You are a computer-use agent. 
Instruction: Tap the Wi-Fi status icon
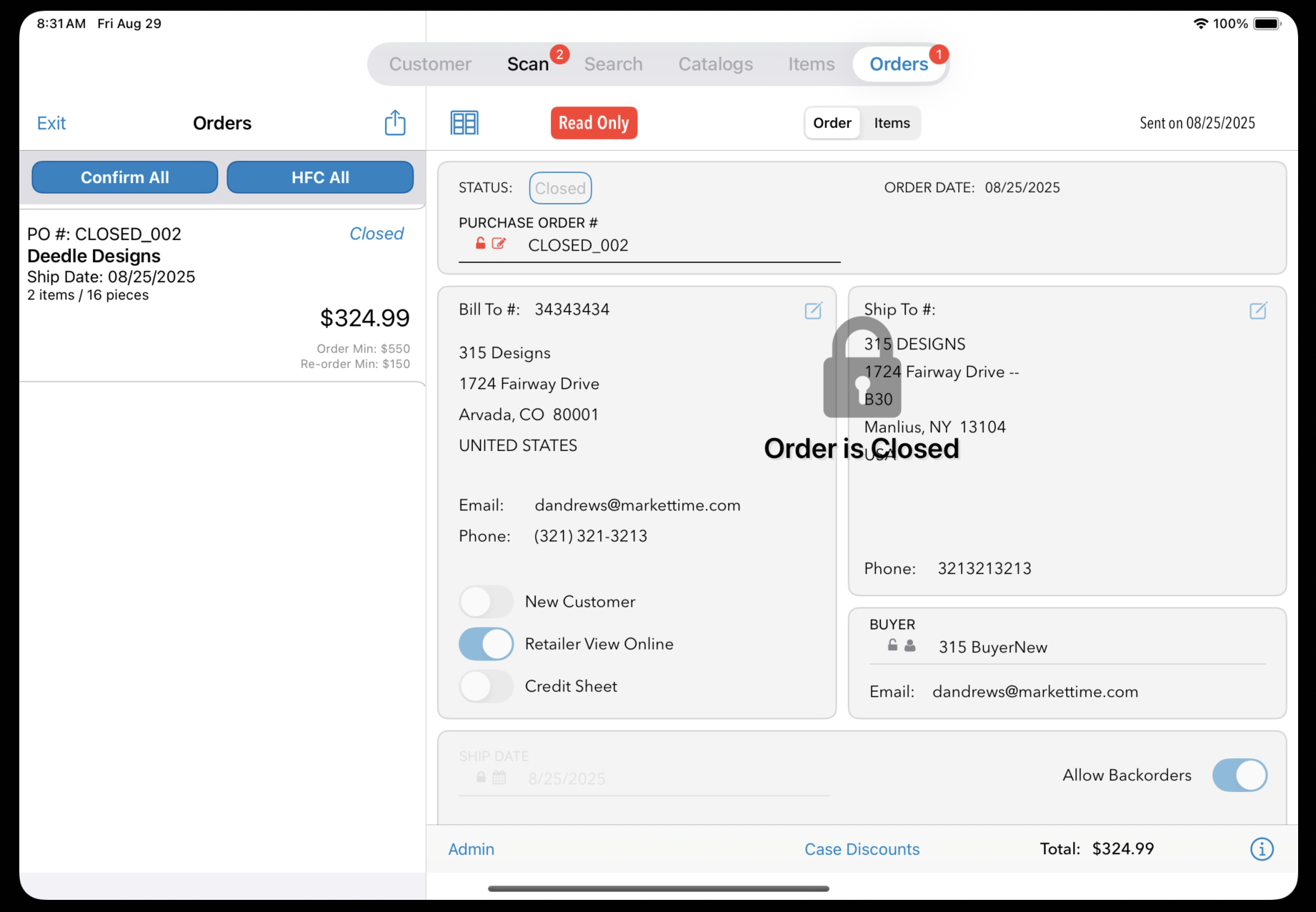pos(1201,24)
